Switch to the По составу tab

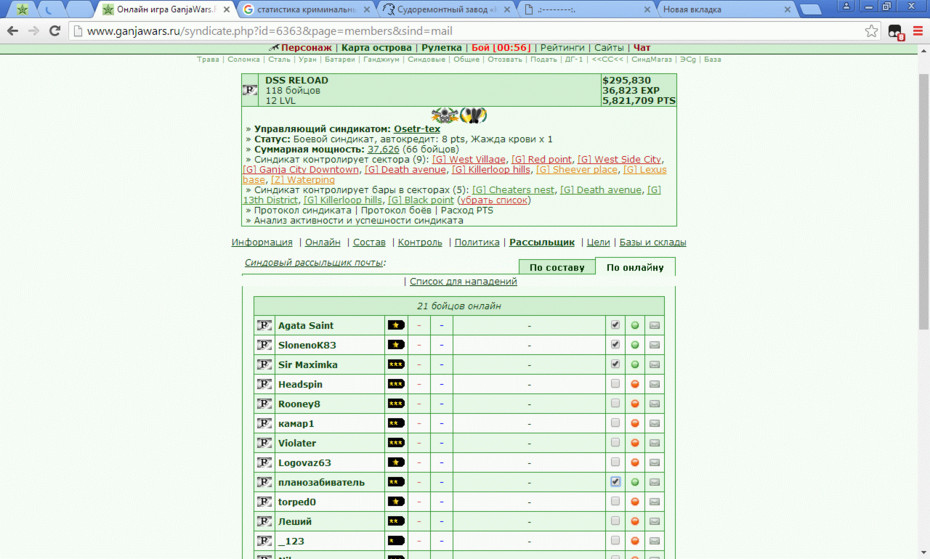[x=556, y=267]
